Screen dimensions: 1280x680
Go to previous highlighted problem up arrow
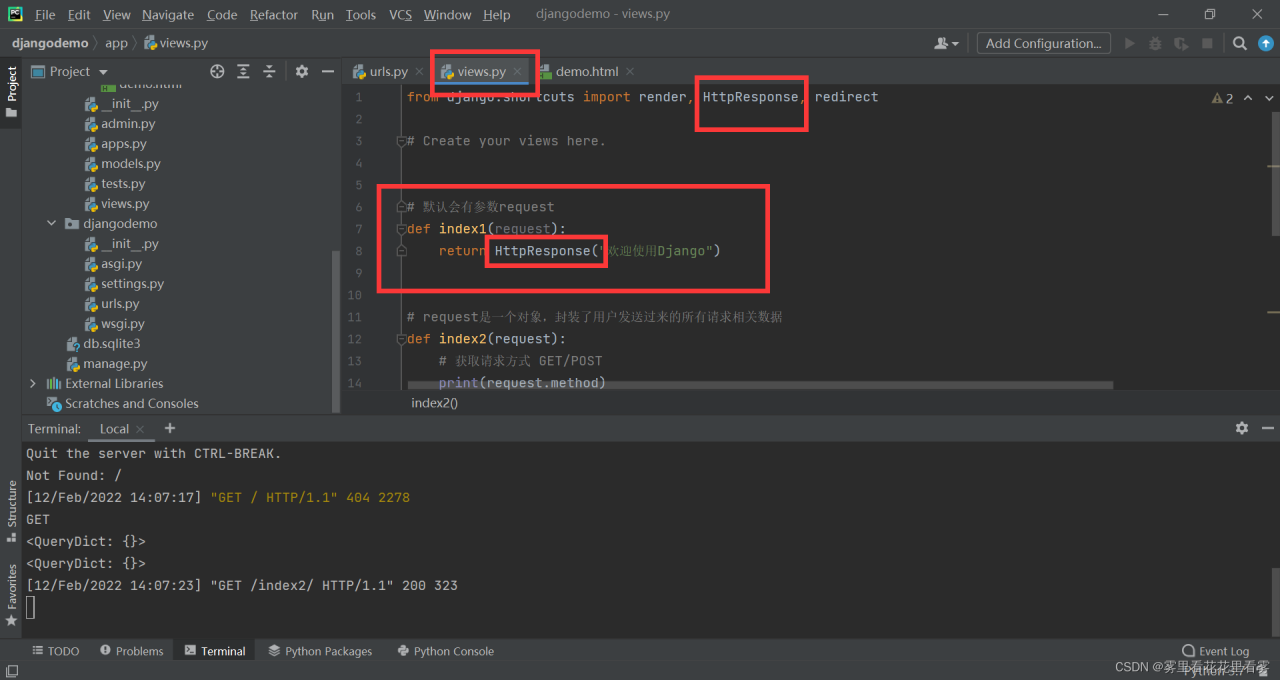click(x=1248, y=98)
